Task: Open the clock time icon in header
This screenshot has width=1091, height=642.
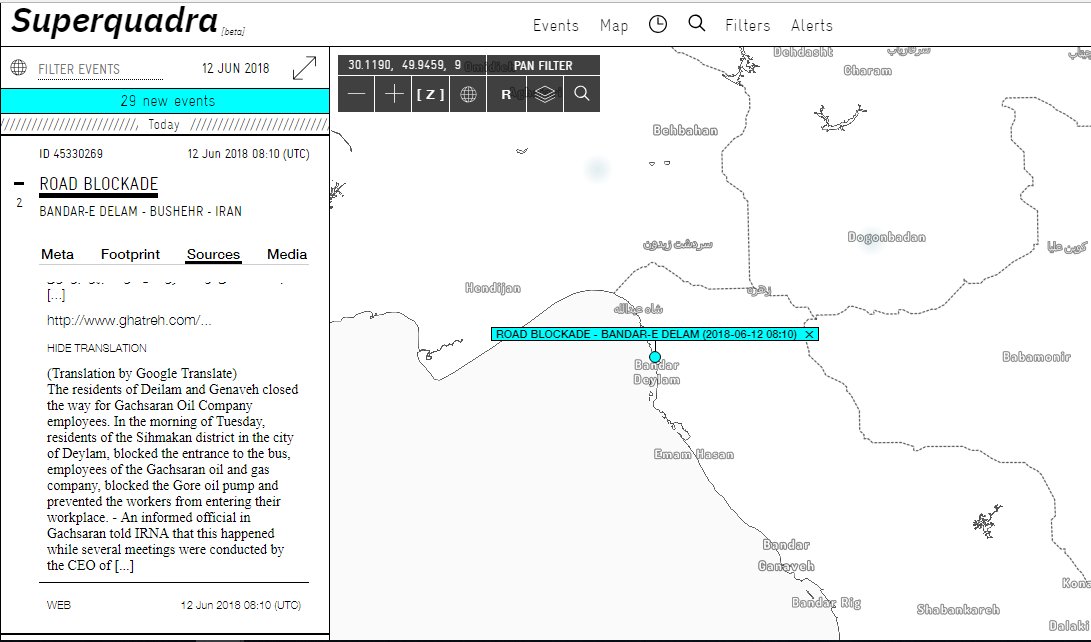Action: [658, 24]
